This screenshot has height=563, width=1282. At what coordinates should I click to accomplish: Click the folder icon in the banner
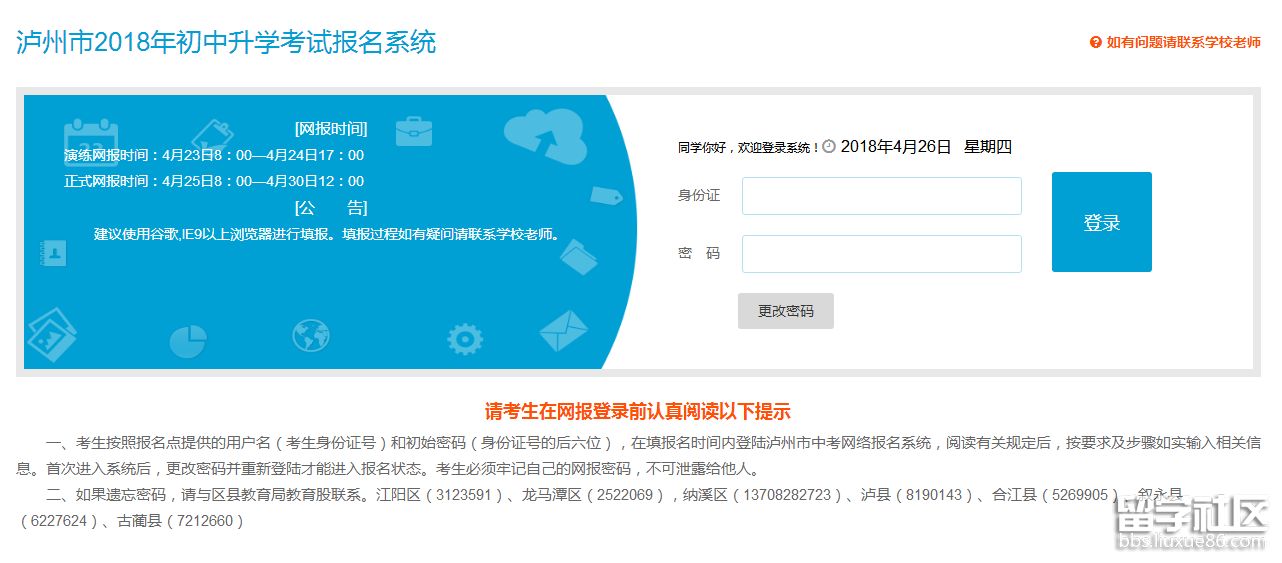578,256
